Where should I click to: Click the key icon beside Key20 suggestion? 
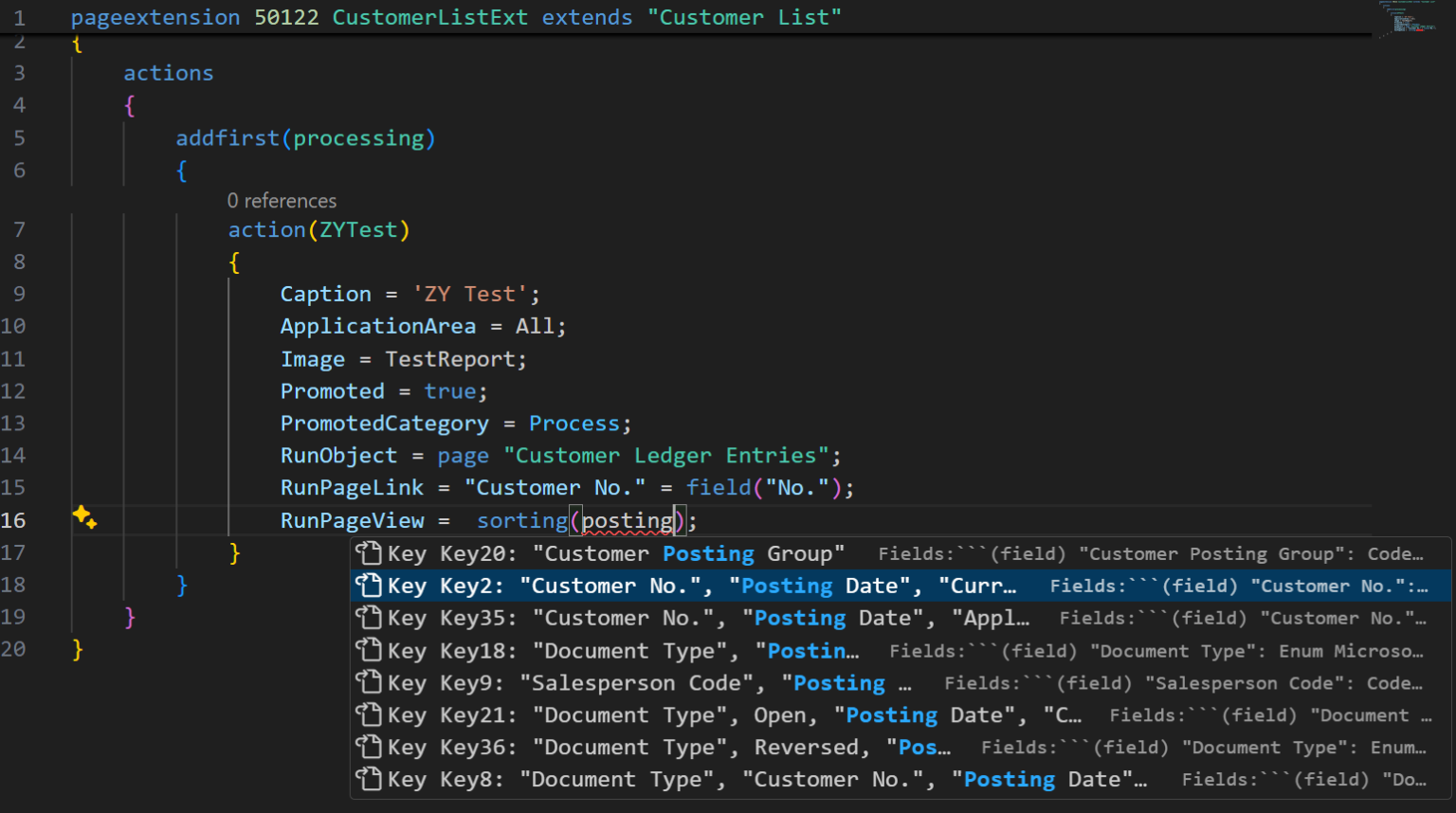(369, 553)
